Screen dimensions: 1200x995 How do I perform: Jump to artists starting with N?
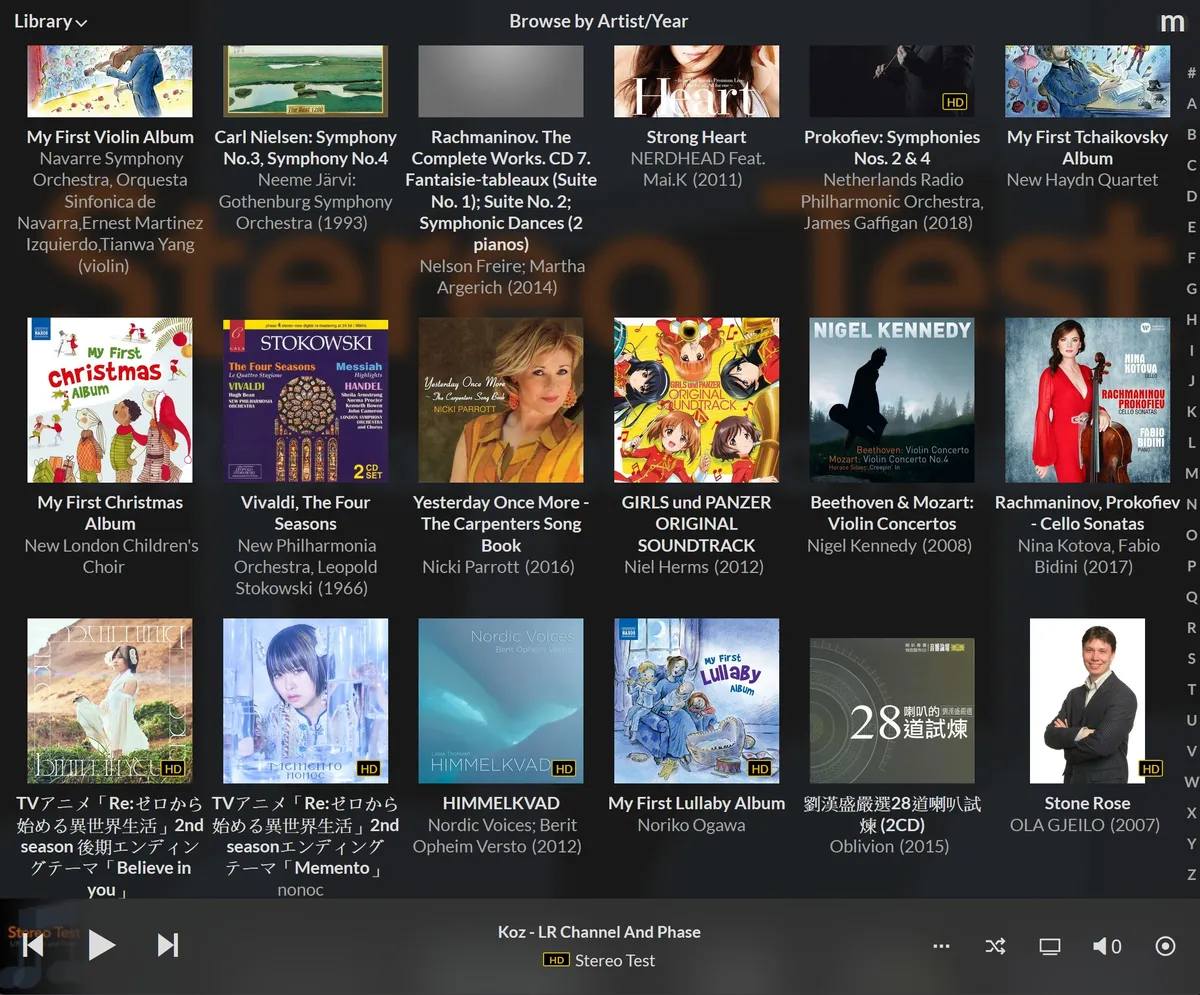(1191, 504)
